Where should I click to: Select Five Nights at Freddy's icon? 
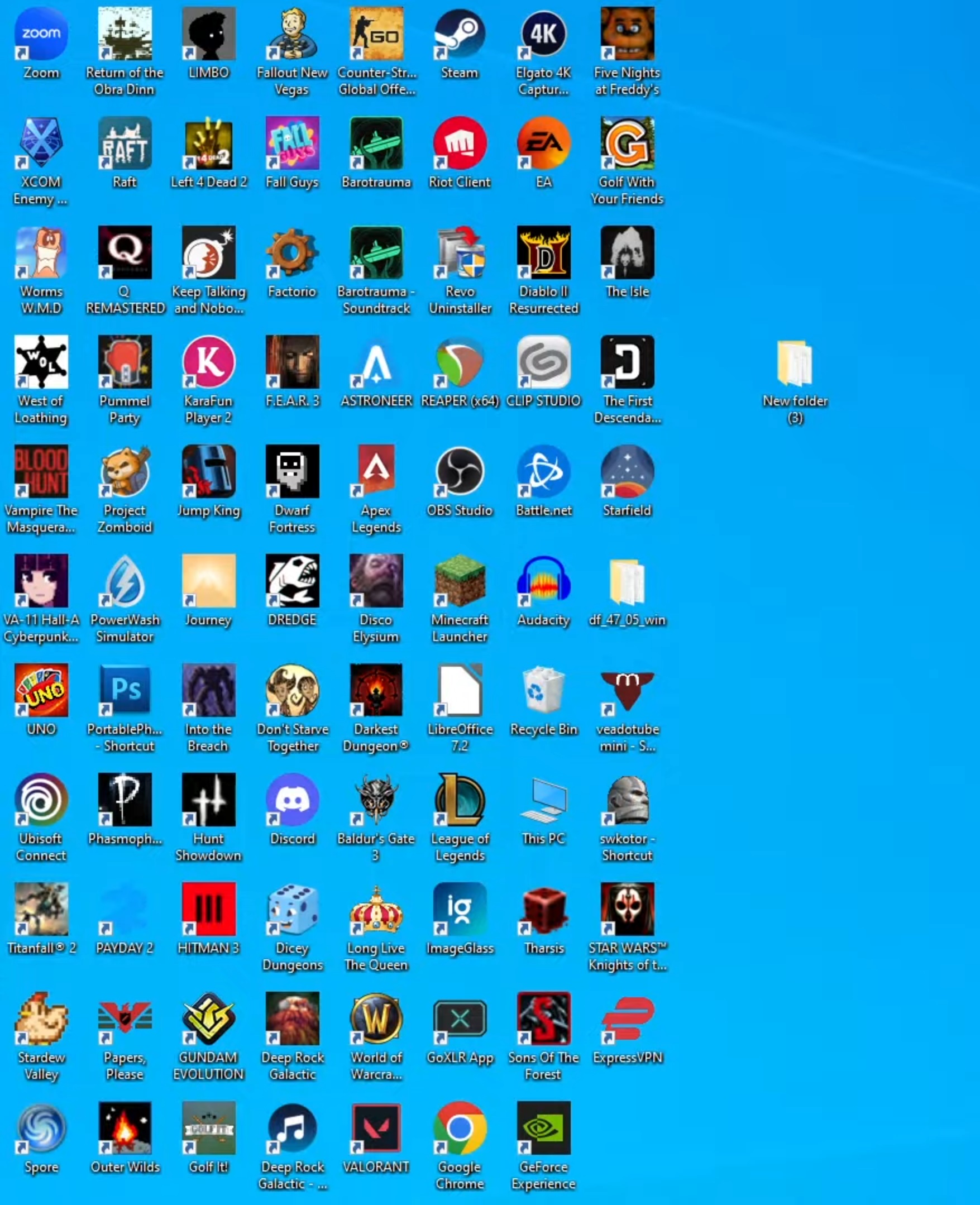point(627,34)
